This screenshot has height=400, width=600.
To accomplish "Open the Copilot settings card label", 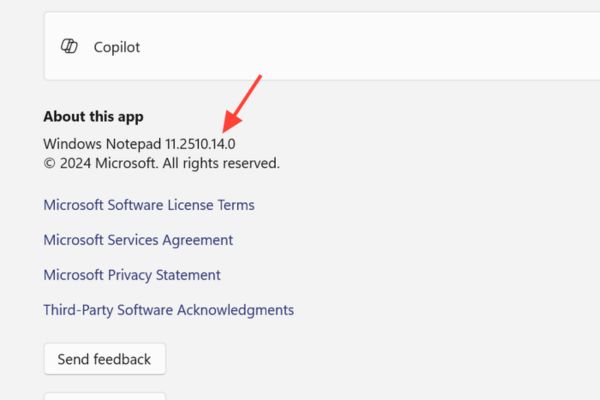I will click(x=117, y=47).
